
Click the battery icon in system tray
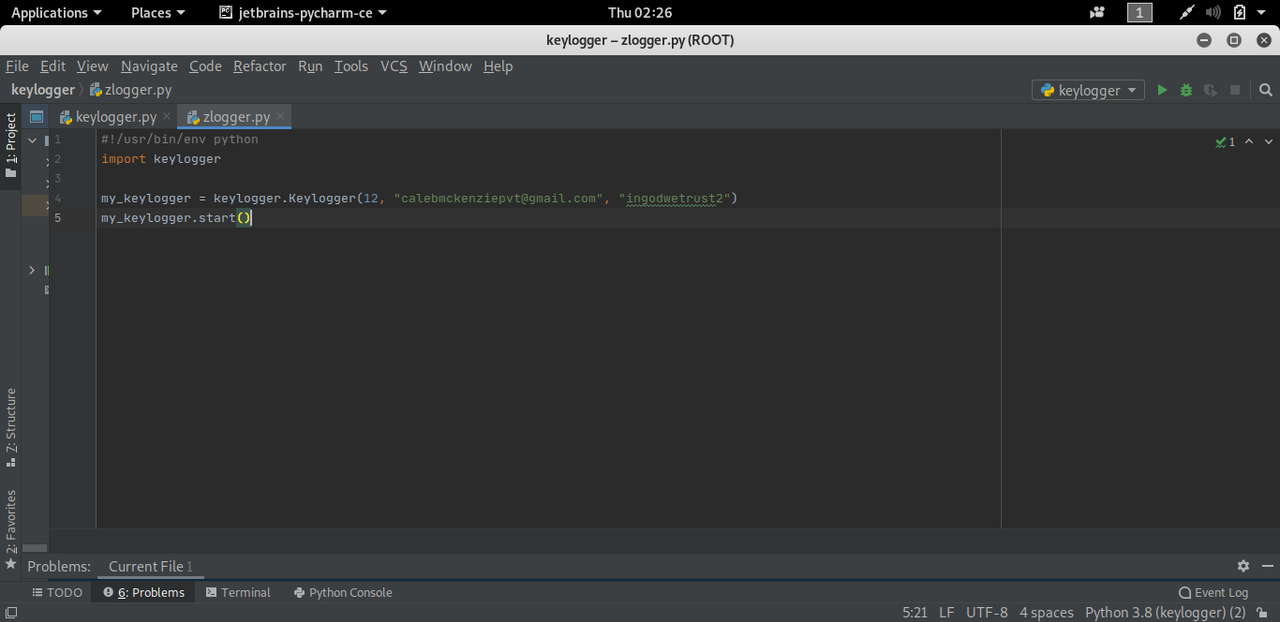(1240, 13)
